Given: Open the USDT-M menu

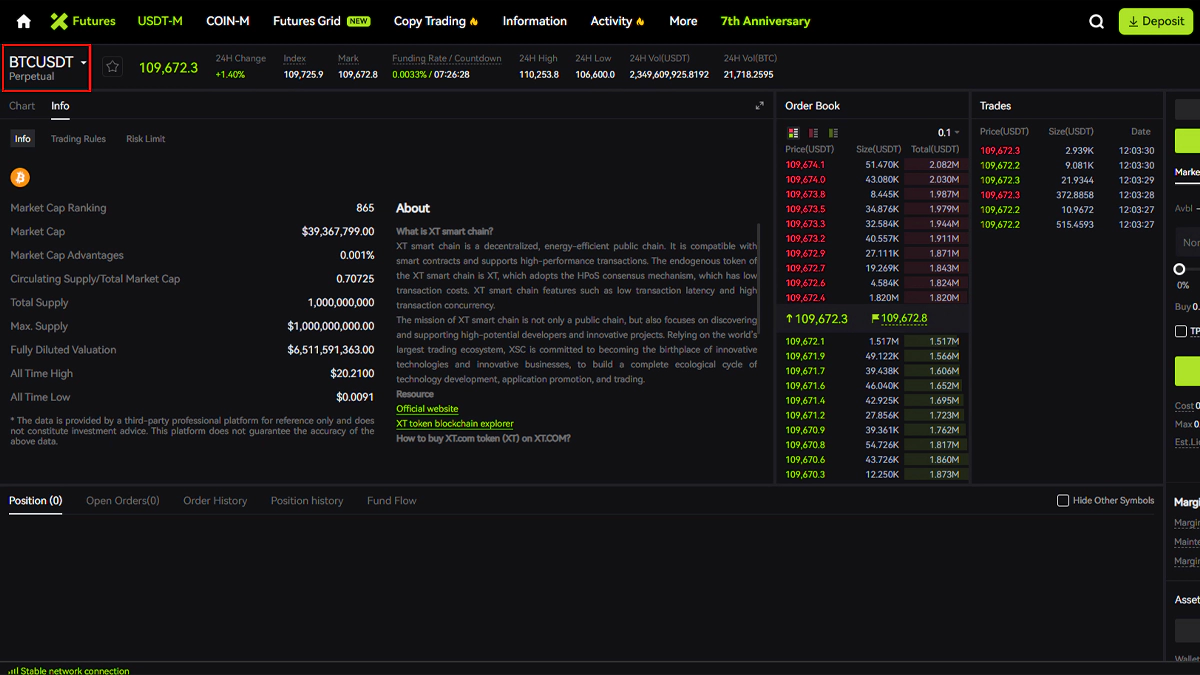Looking at the screenshot, I should pyautogui.click(x=160, y=21).
